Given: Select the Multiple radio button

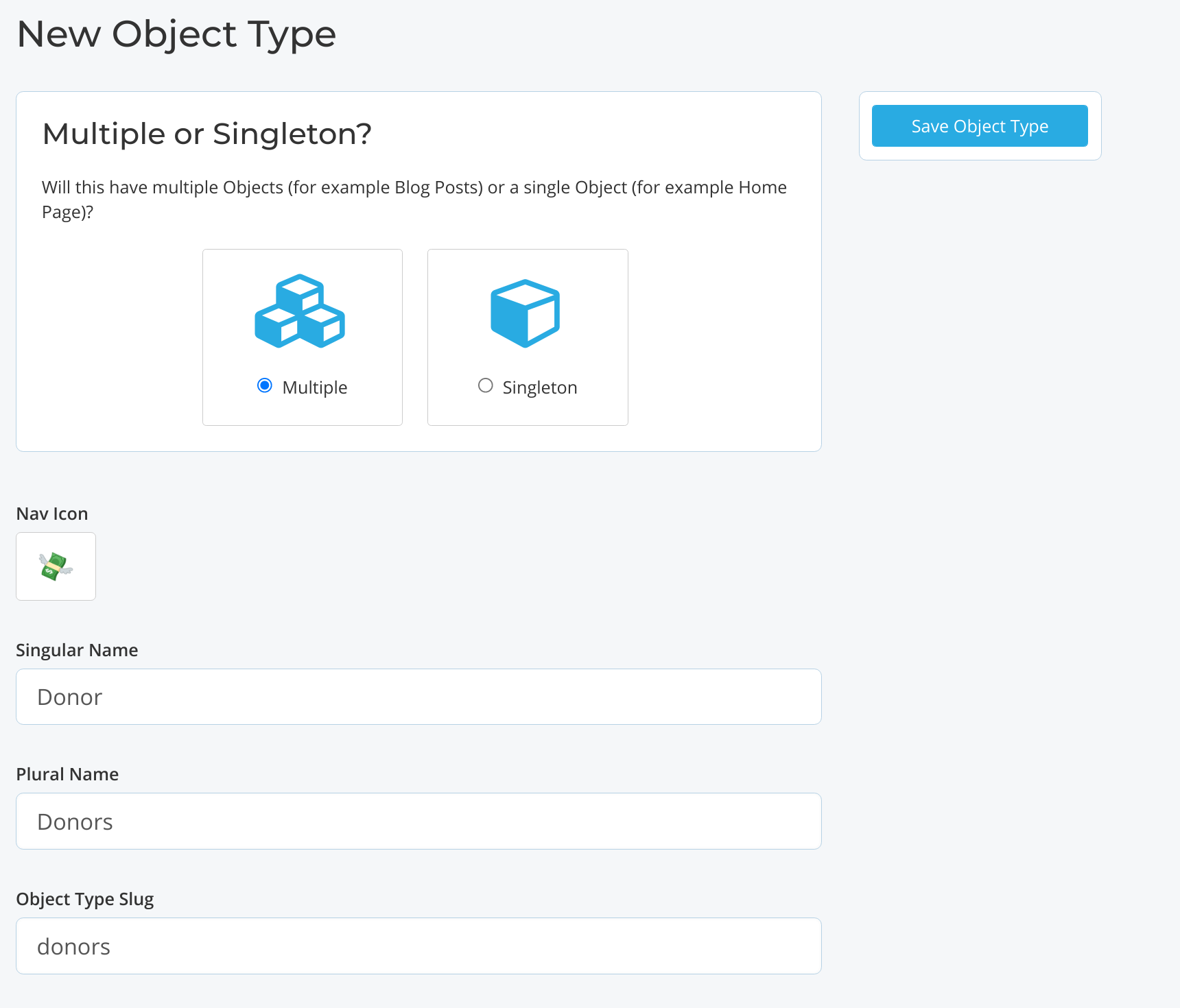Looking at the screenshot, I should click(x=265, y=385).
